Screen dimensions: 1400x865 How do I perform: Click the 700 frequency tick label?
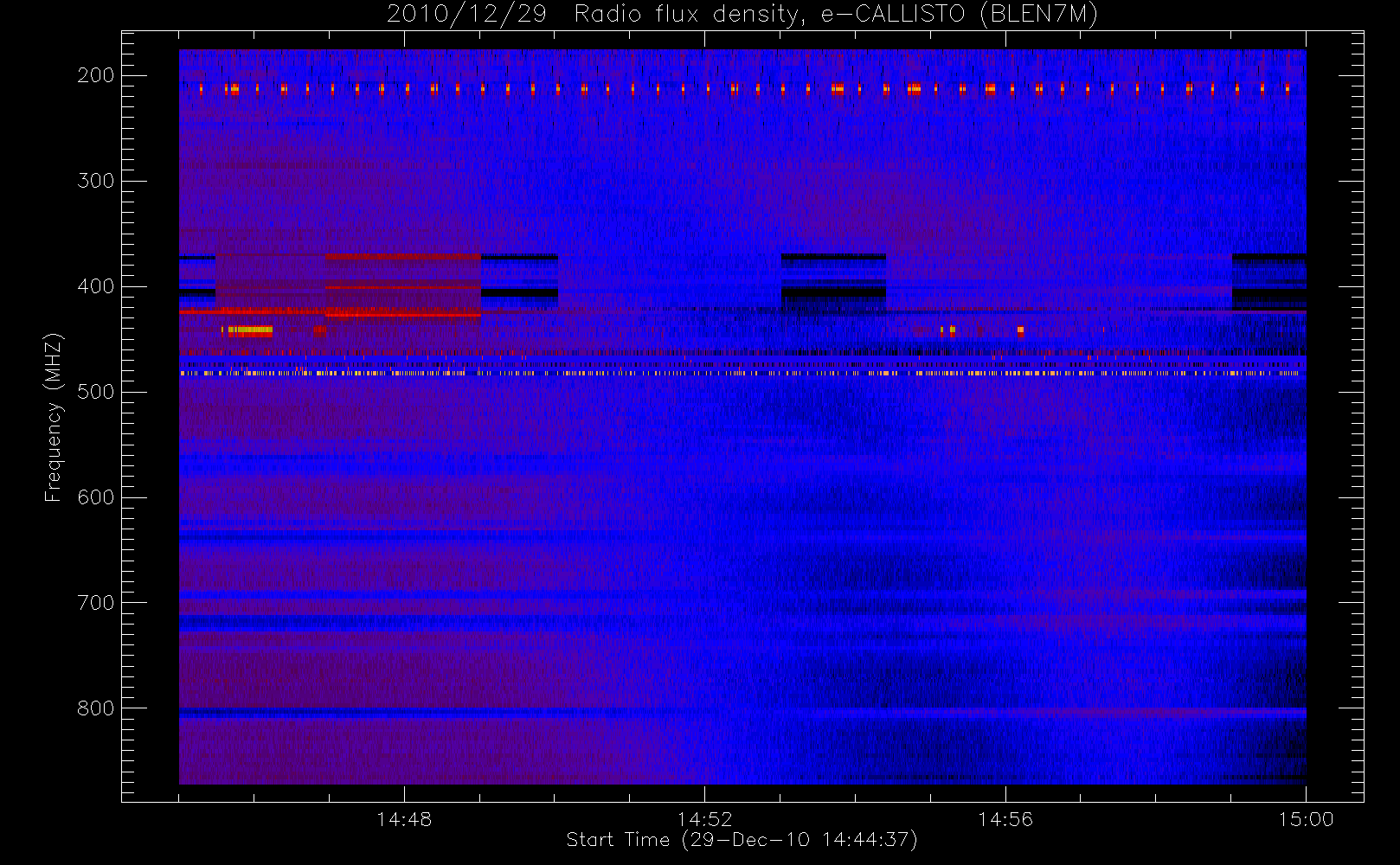[x=96, y=603]
